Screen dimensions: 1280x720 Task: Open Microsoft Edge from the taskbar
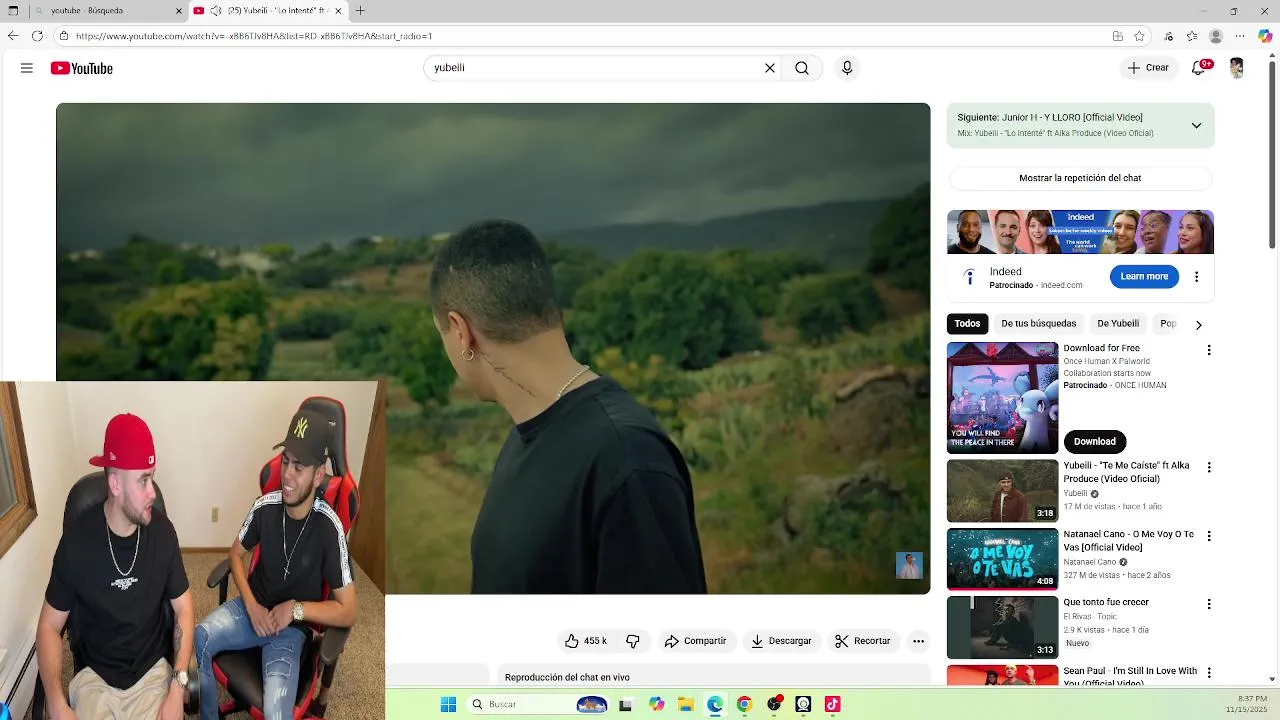pyautogui.click(x=715, y=704)
